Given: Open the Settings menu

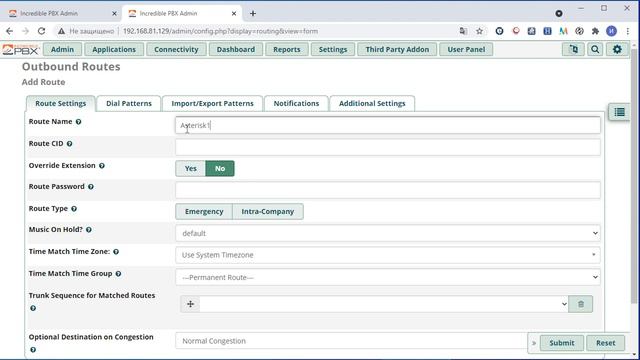Looking at the screenshot, I should pyautogui.click(x=333, y=49).
